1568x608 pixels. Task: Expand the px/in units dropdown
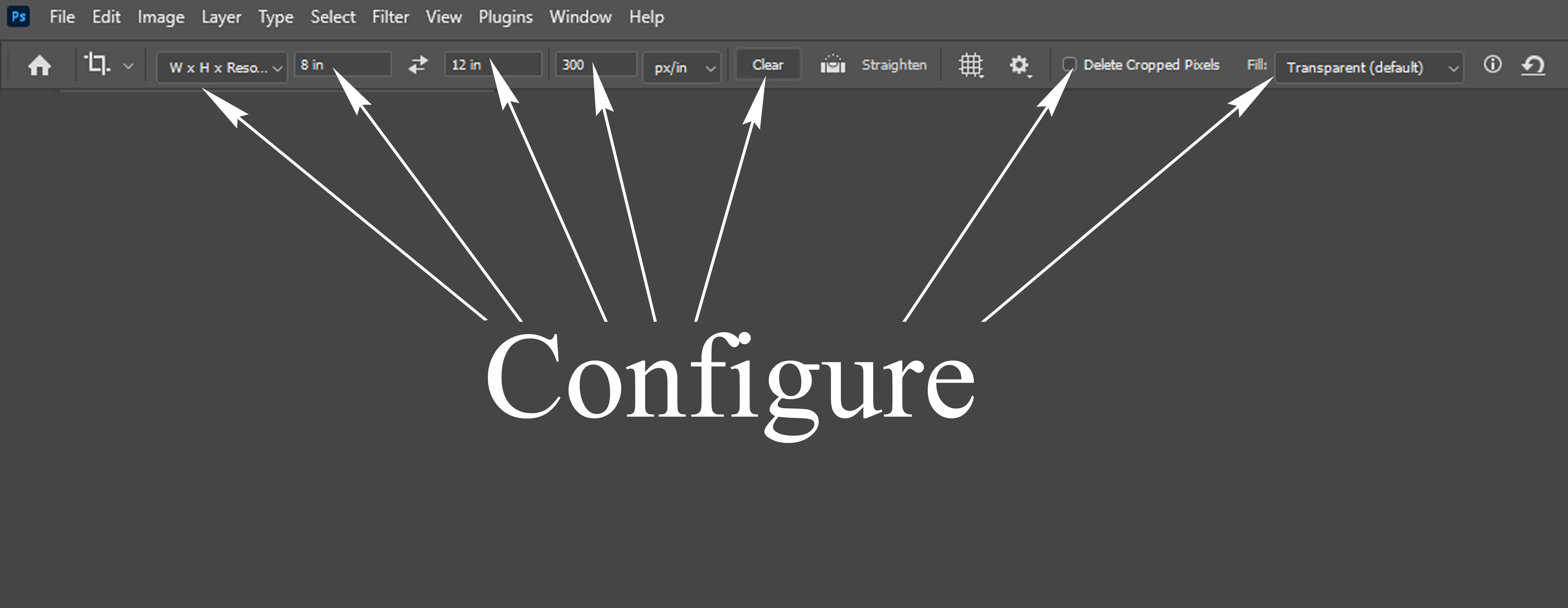682,67
